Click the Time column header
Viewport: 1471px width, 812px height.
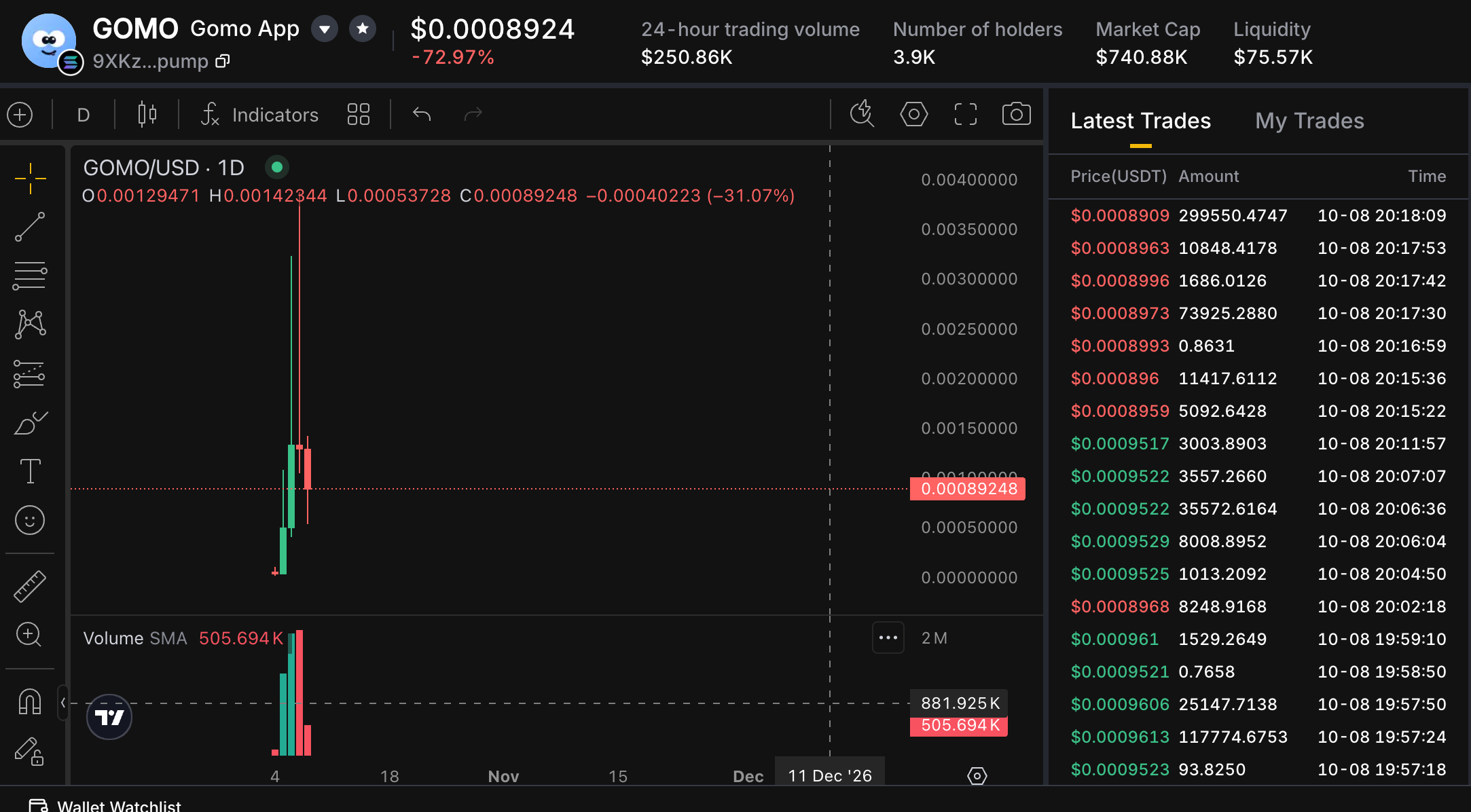coord(1427,177)
